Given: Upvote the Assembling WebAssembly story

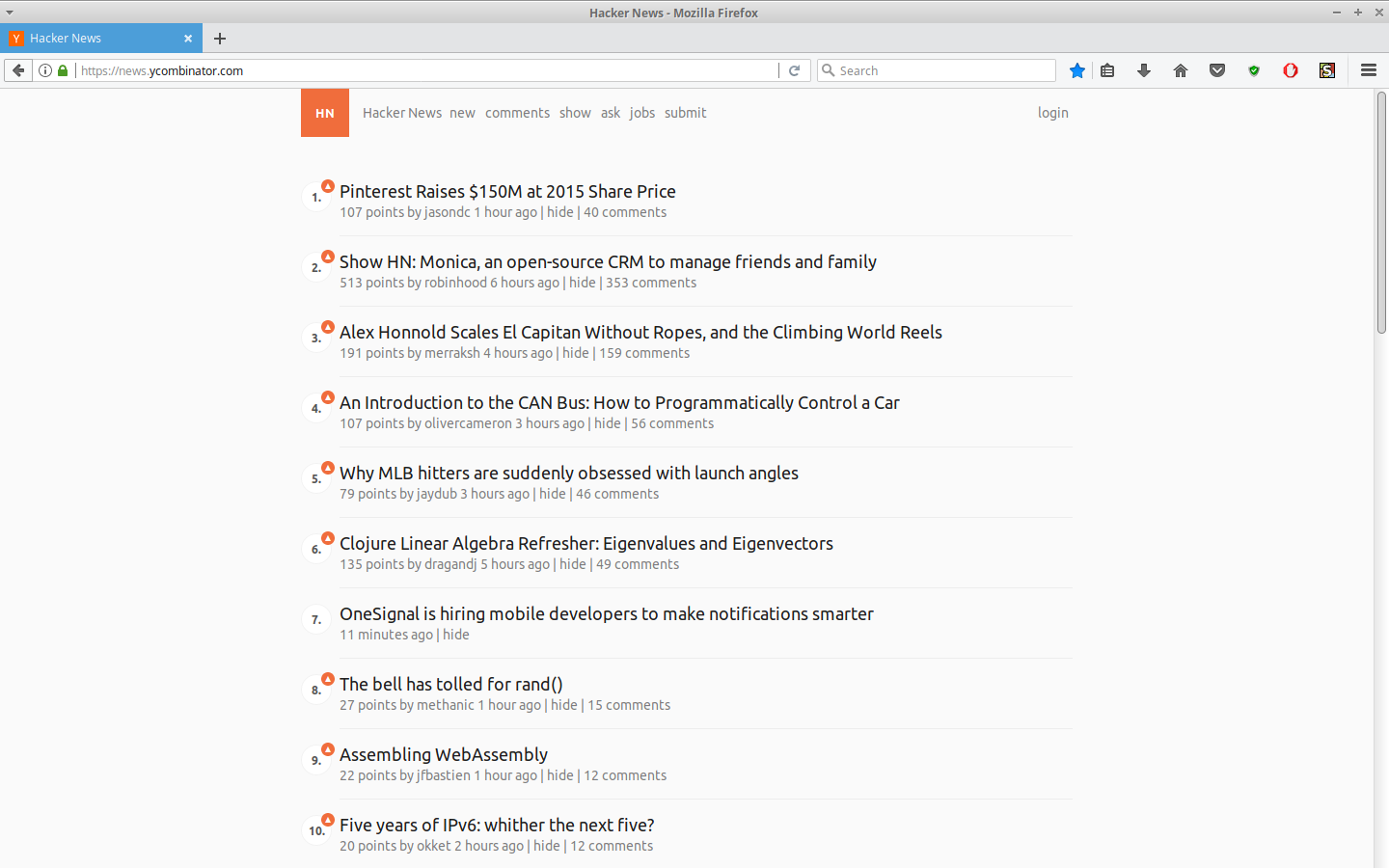Looking at the screenshot, I should (328, 748).
